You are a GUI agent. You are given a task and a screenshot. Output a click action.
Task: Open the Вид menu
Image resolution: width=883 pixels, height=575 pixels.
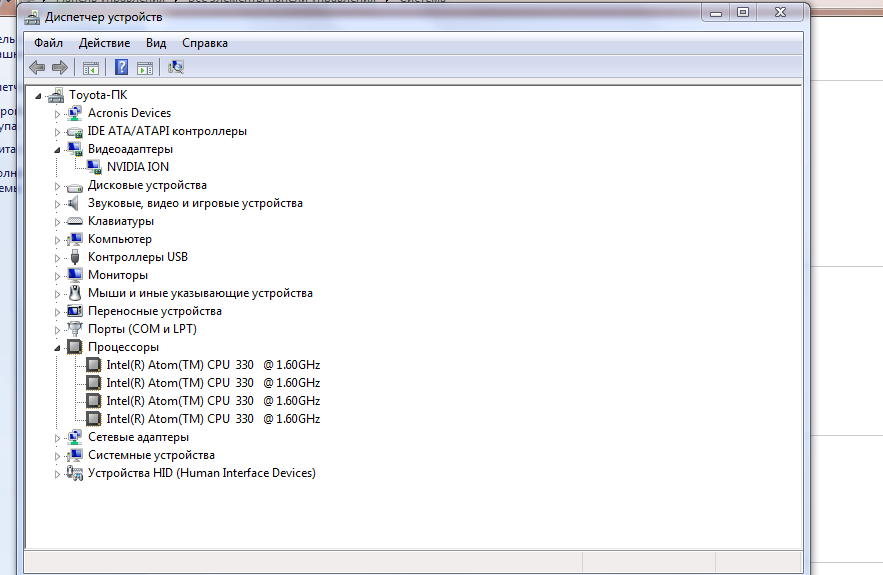pyautogui.click(x=156, y=43)
